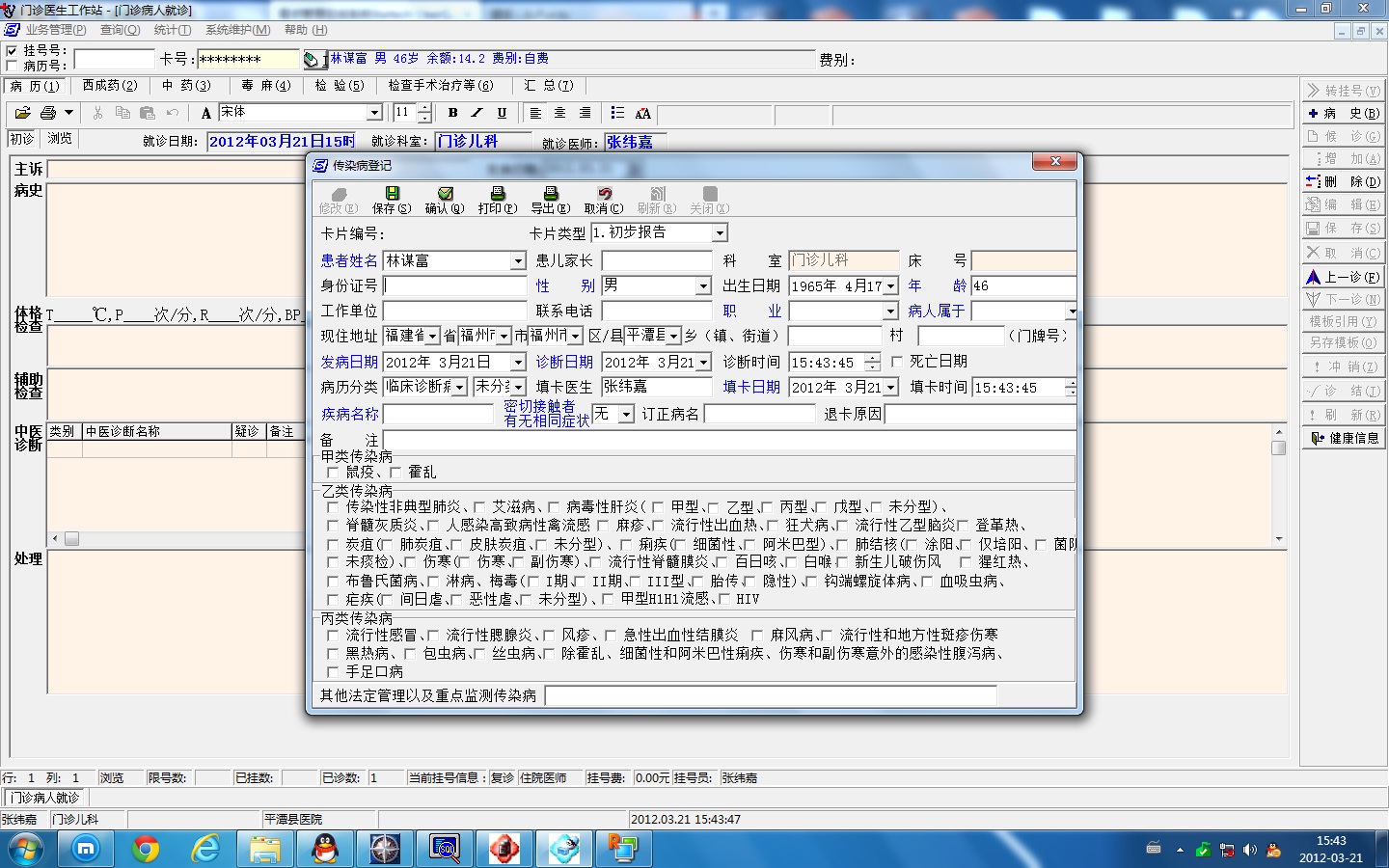Viewport: 1389px width, 868px height.
Task: Click the 病史(B) button in the right panel
Action: click(1343, 114)
